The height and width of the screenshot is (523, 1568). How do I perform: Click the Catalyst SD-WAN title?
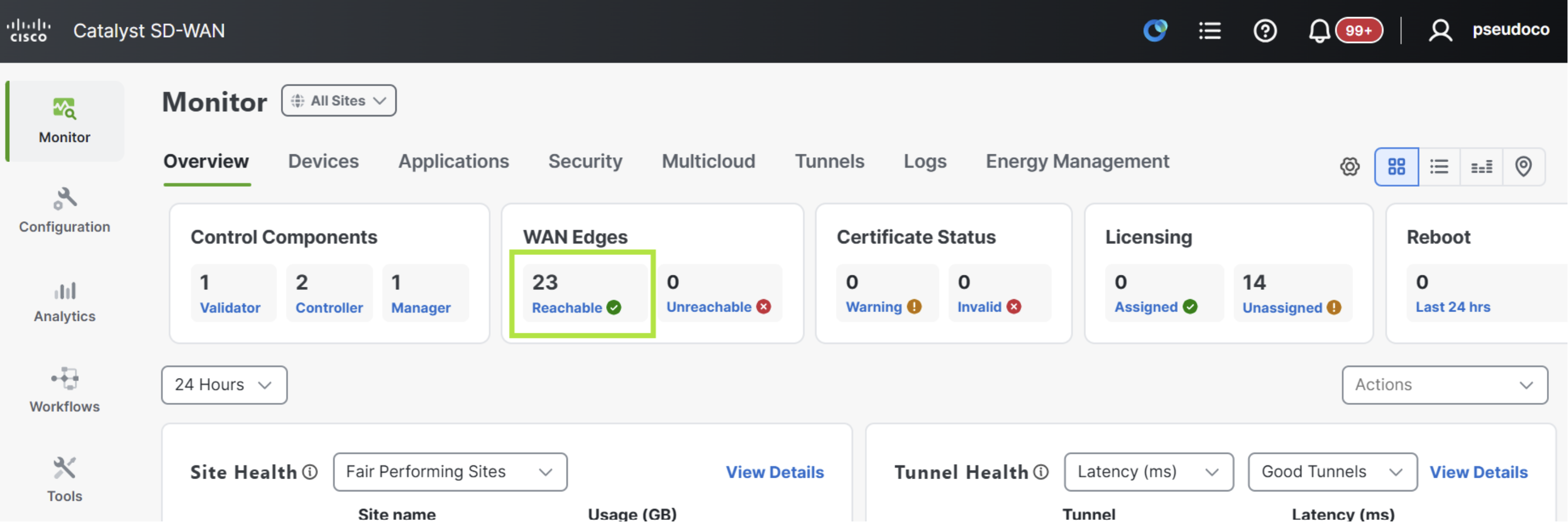coord(149,30)
